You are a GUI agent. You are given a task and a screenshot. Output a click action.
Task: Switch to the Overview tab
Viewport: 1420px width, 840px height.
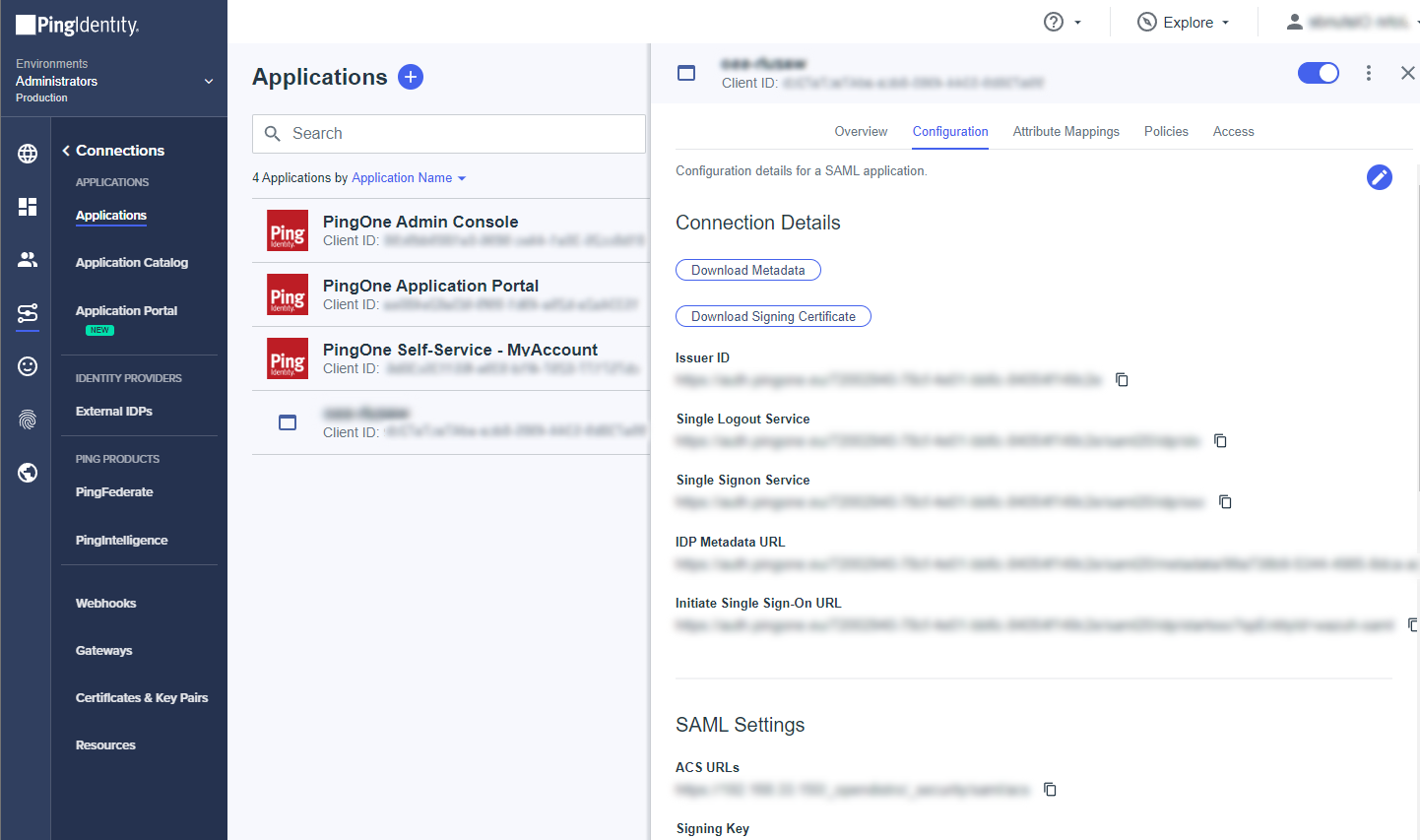coord(861,132)
